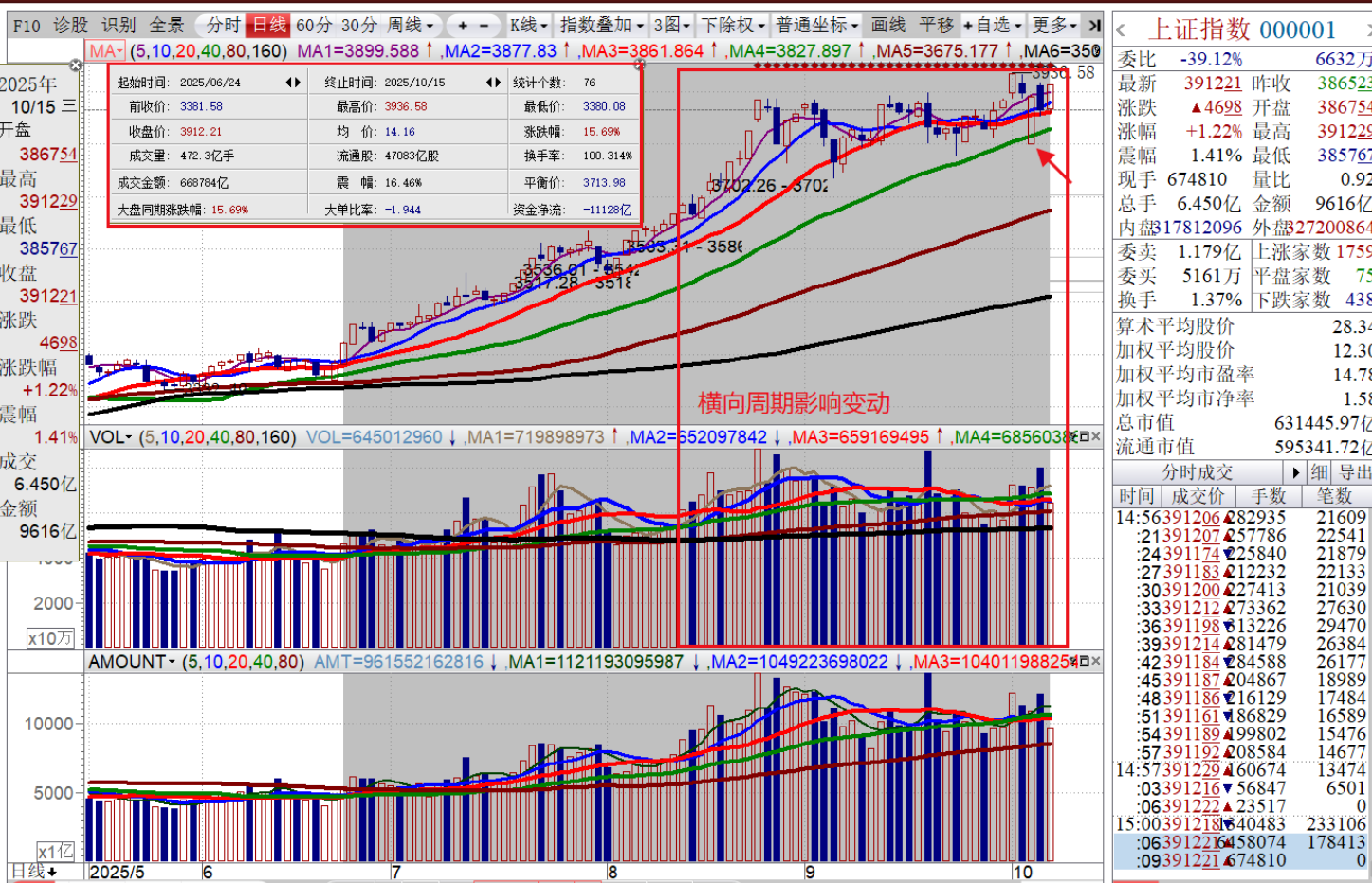Screen dimensions: 1372x883
Task: Click the 导出 export button
Action: pos(1354,472)
